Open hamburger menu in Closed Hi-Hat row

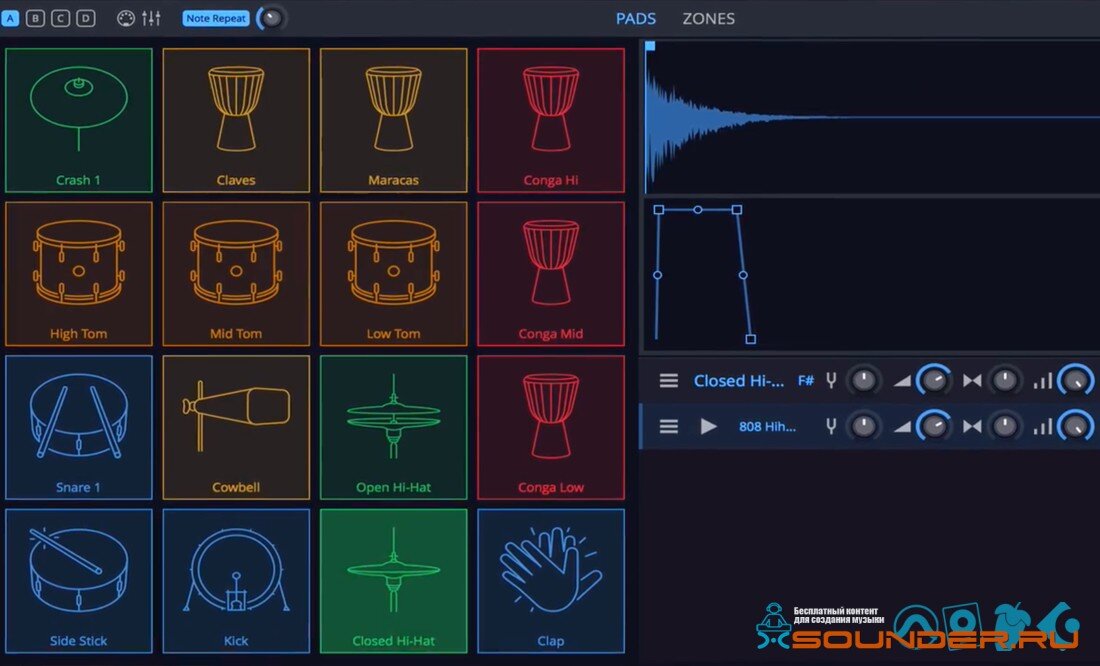click(669, 381)
